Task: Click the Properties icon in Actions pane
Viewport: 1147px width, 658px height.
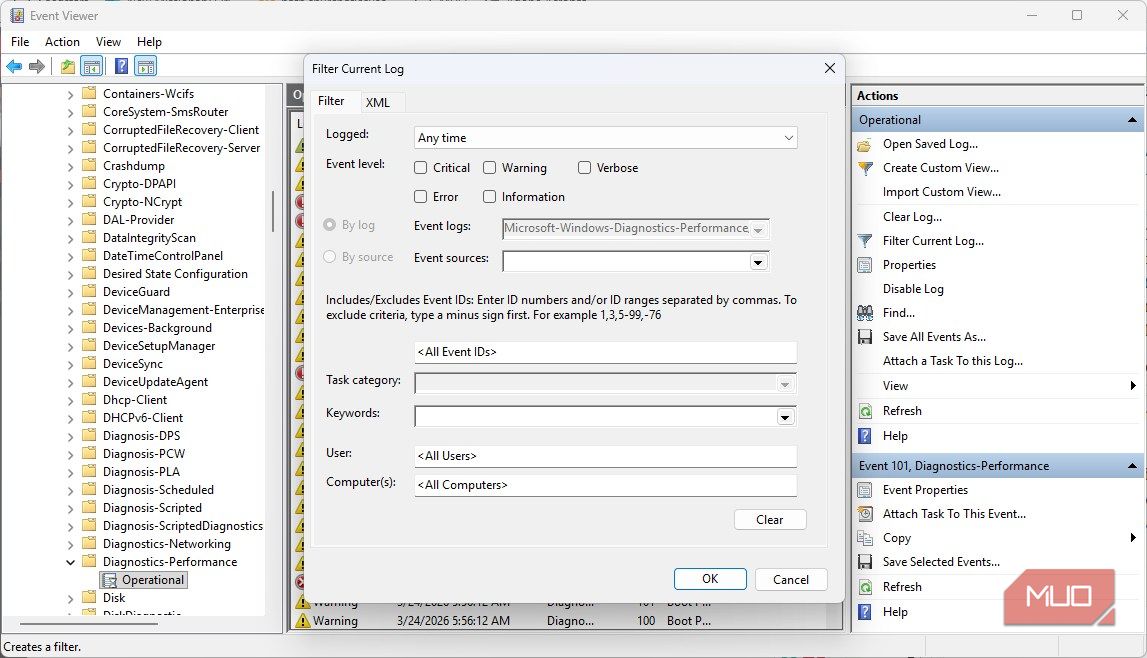Action: click(x=865, y=265)
